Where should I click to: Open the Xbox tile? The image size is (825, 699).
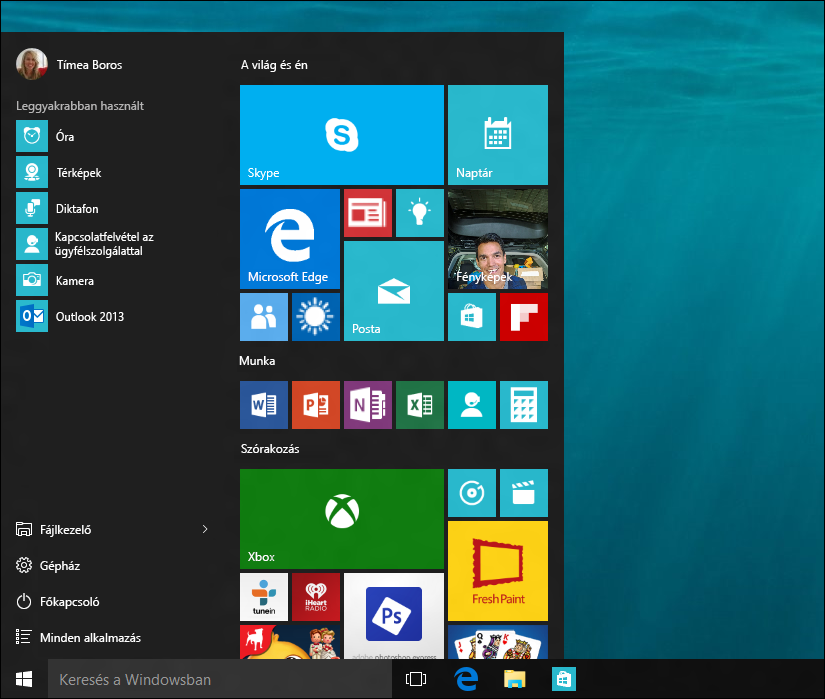[341, 519]
